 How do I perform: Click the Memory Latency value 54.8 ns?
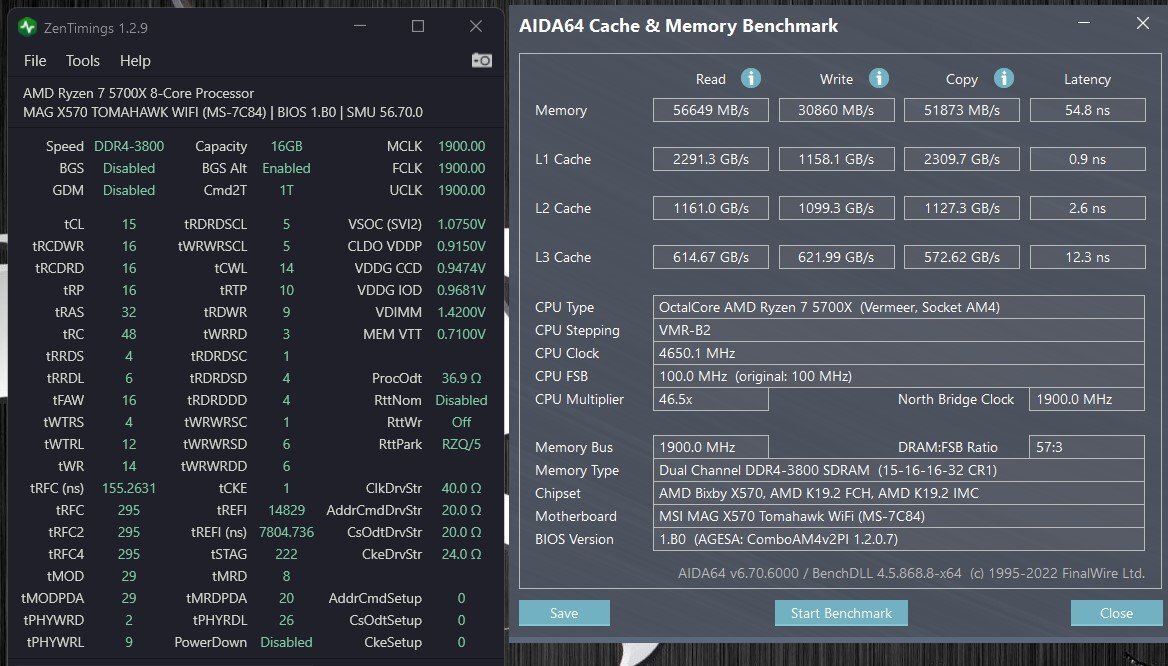pyautogui.click(x=1087, y=110)
